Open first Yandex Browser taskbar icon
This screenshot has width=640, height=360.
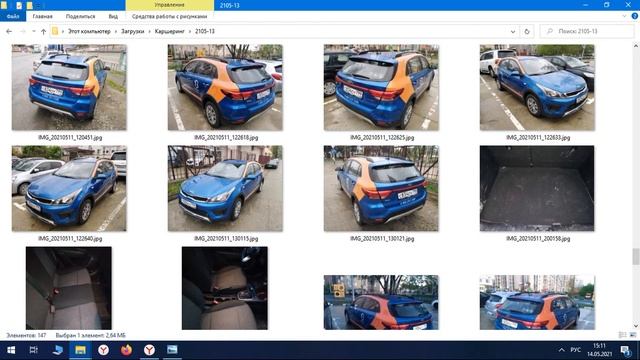click(x=104, y=350)
